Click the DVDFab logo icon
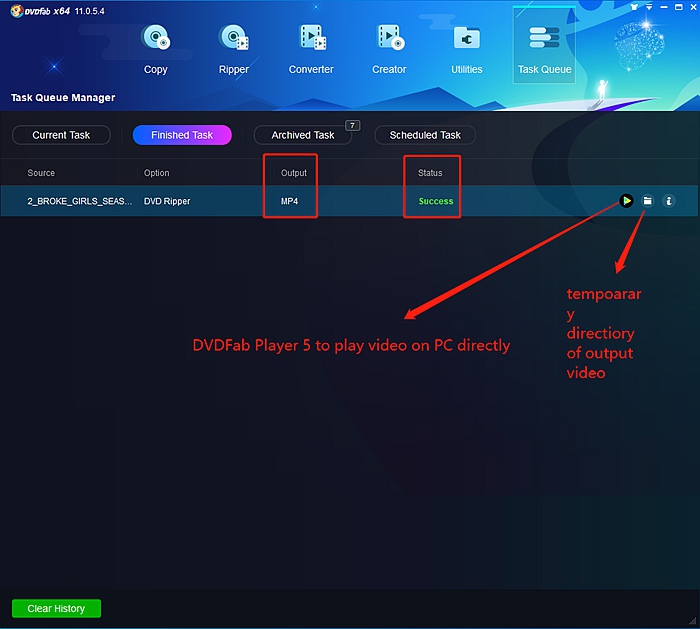700x629 pixels. coord(17,11)
